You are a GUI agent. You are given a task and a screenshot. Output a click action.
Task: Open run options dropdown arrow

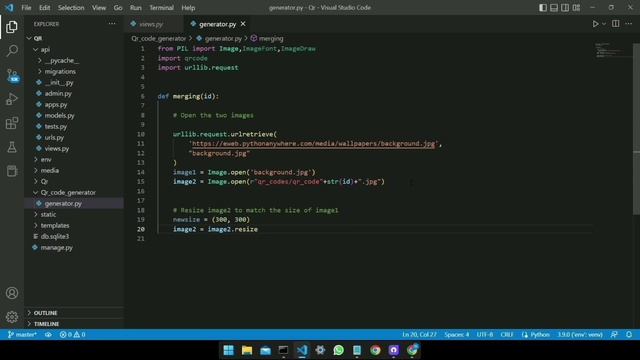(604, 24)
